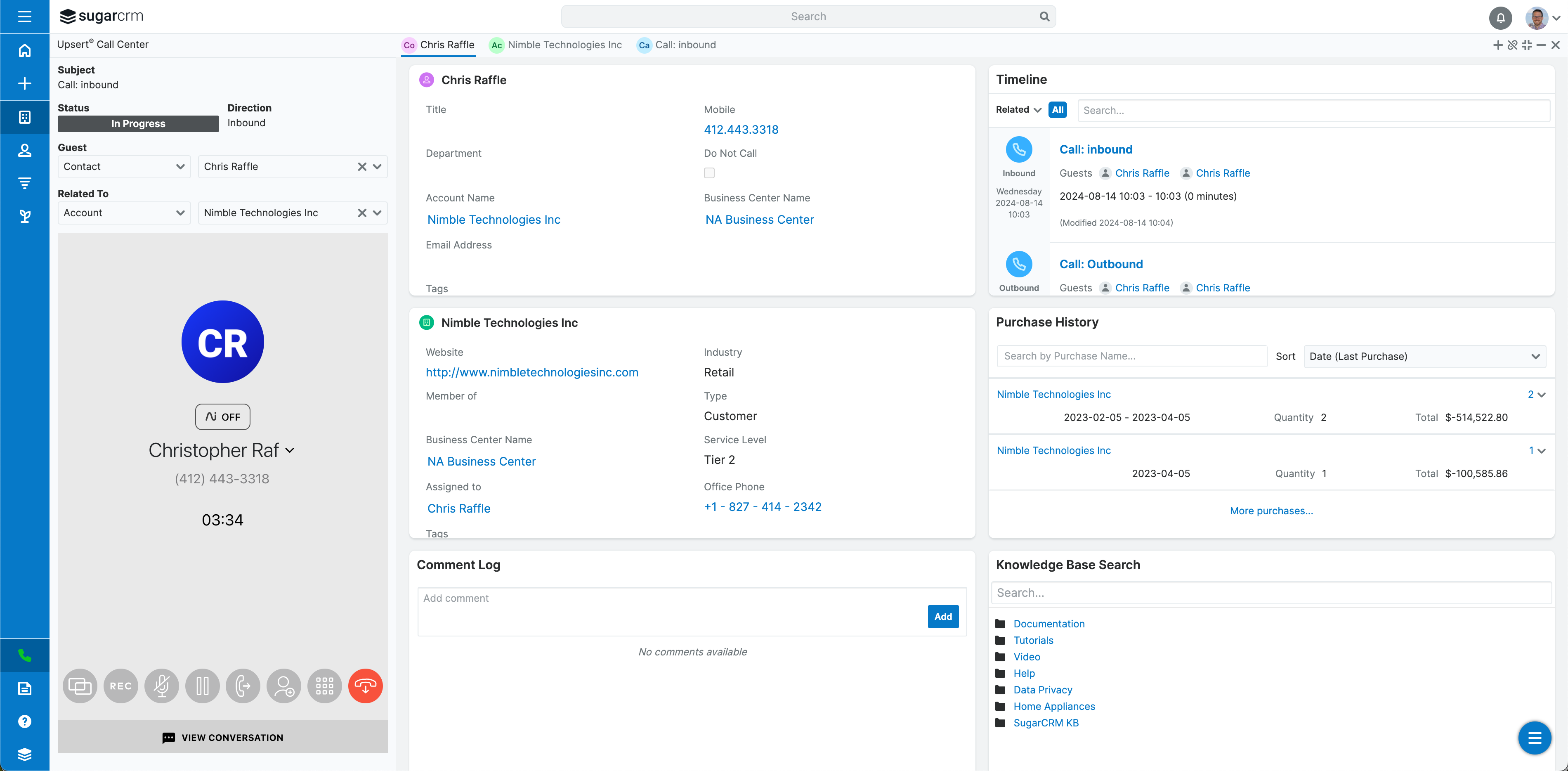Expand the first Nimble Technologies purchase row
The image size is (1568, 771).
tap(1541, 395)
